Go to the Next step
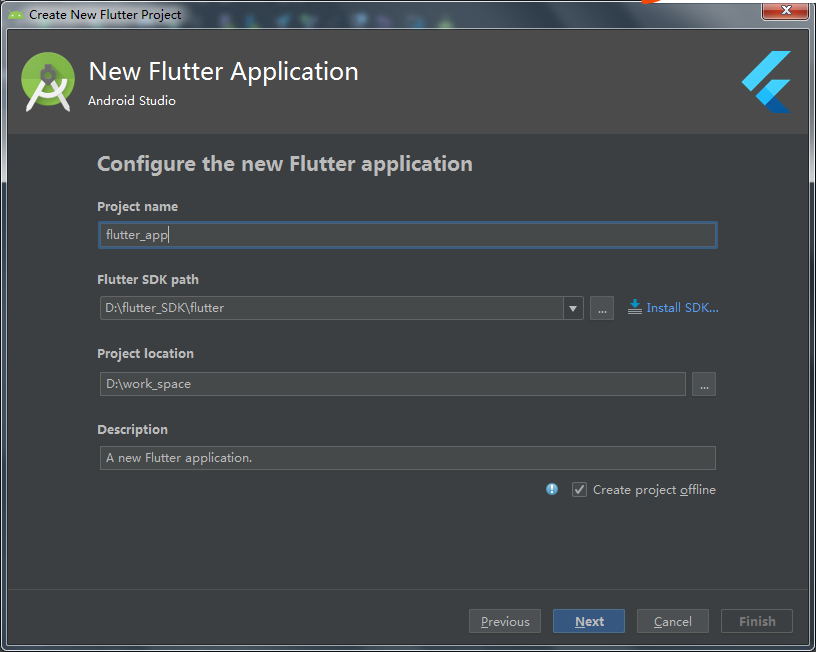This screenshot has height=652, width=816. pyautogui.click(x=589, y=621)
